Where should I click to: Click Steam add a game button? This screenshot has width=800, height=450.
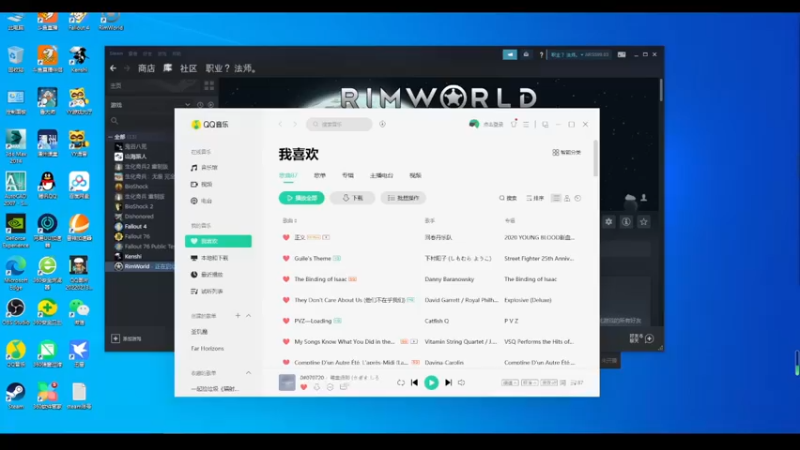point(126,339)
